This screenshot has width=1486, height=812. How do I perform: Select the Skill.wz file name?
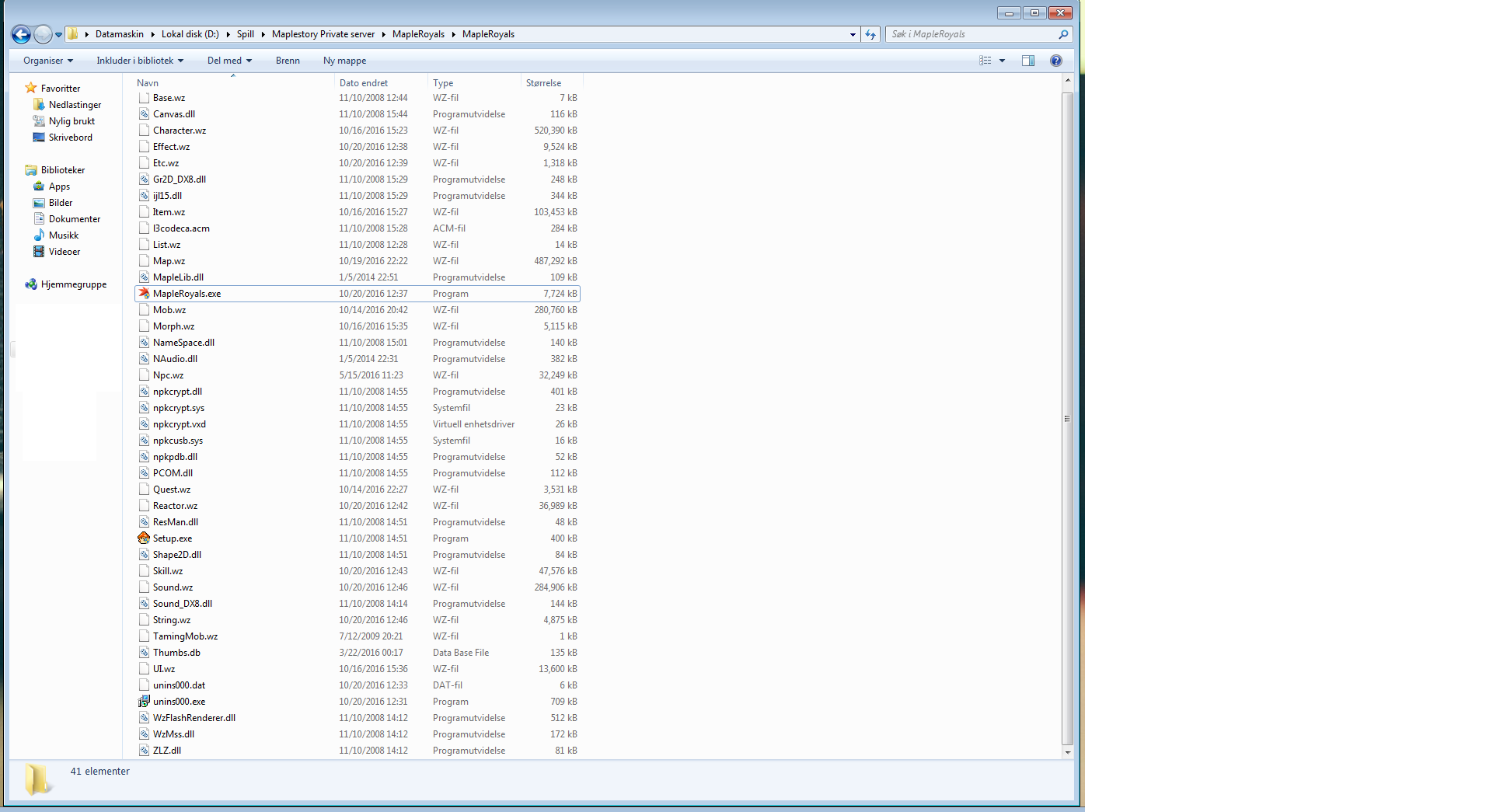pos(168,571)
